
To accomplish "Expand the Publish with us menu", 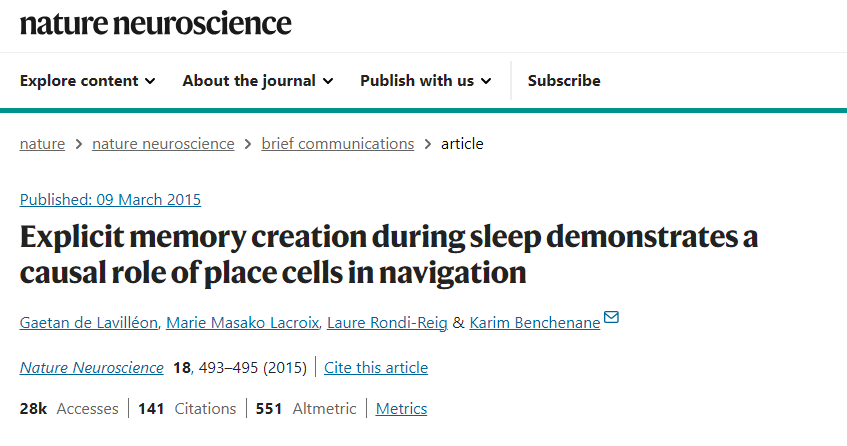I will [x=425, y=81].
